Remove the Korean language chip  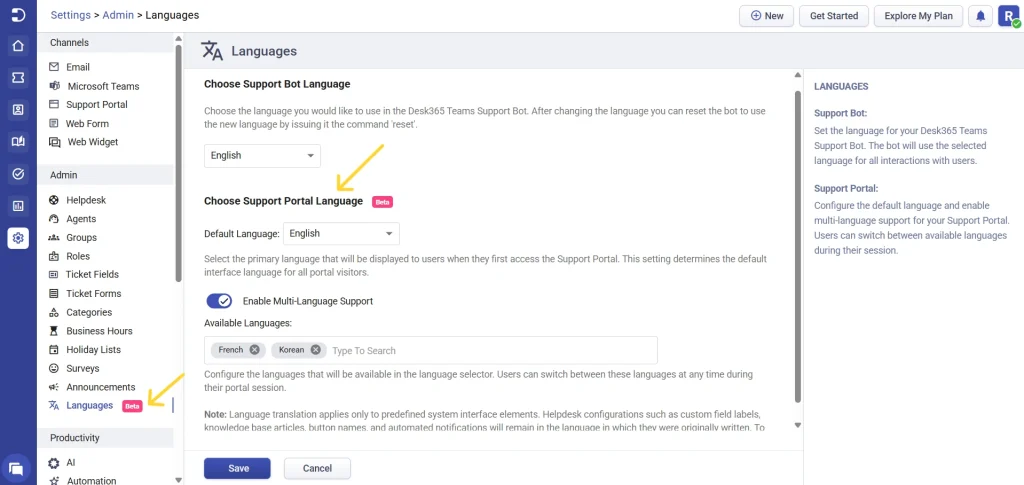point(316,350)
